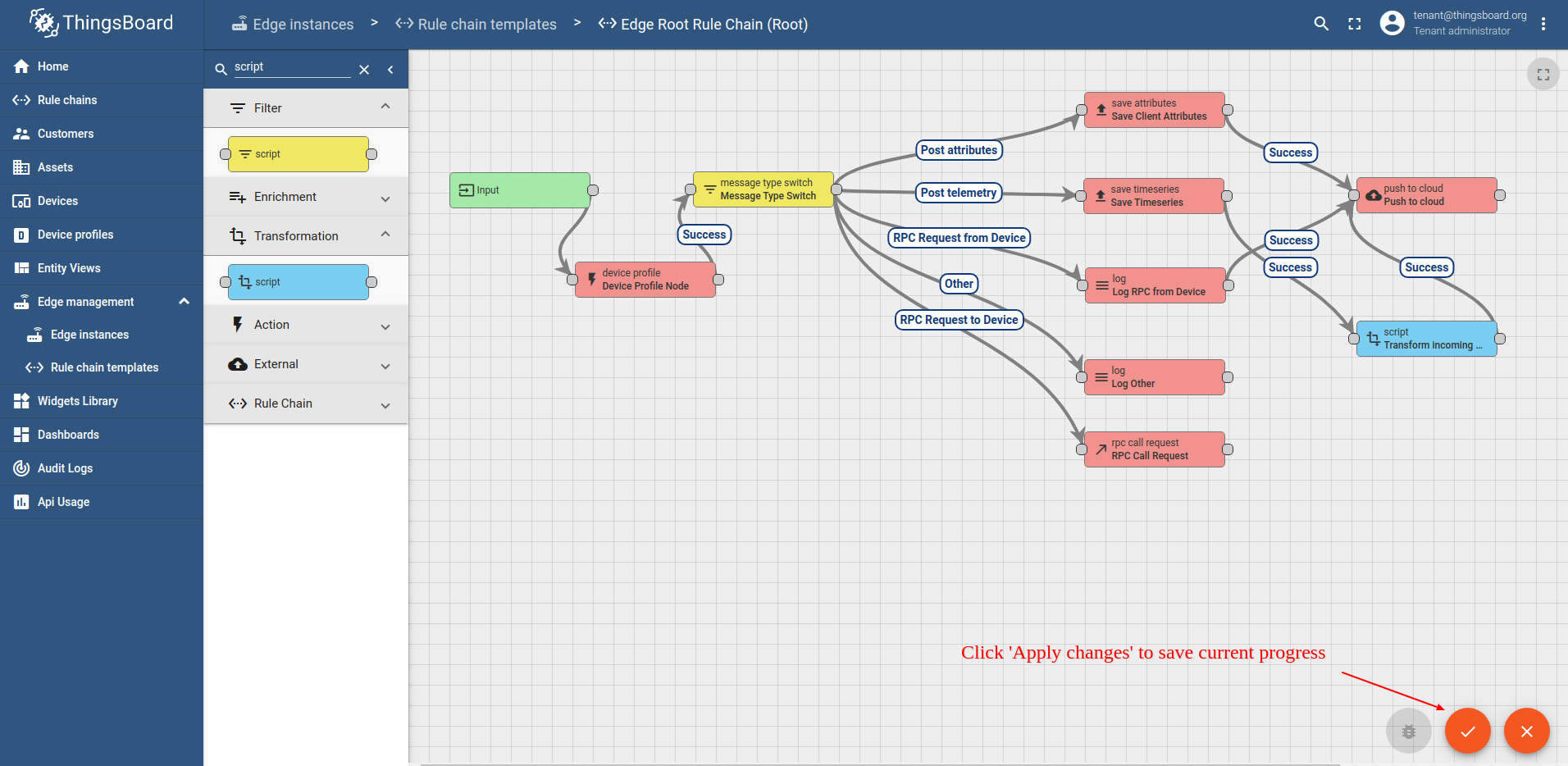Screen dimensions: 1568x766
Task: Click the ThingsBoard logo
Action: pyautogui.click(x=101, y=23)
